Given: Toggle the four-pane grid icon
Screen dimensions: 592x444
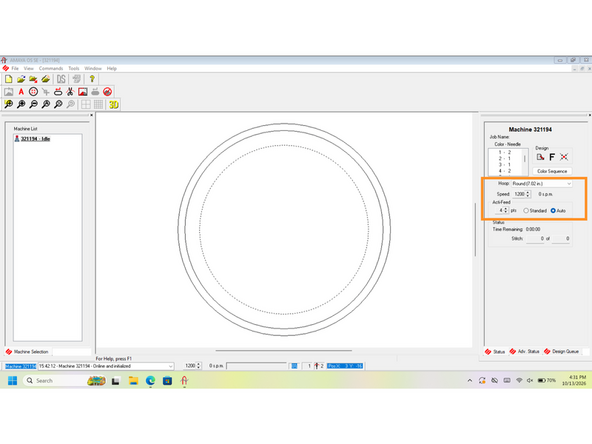Looking at the screenshot, I should coord(86,104).
